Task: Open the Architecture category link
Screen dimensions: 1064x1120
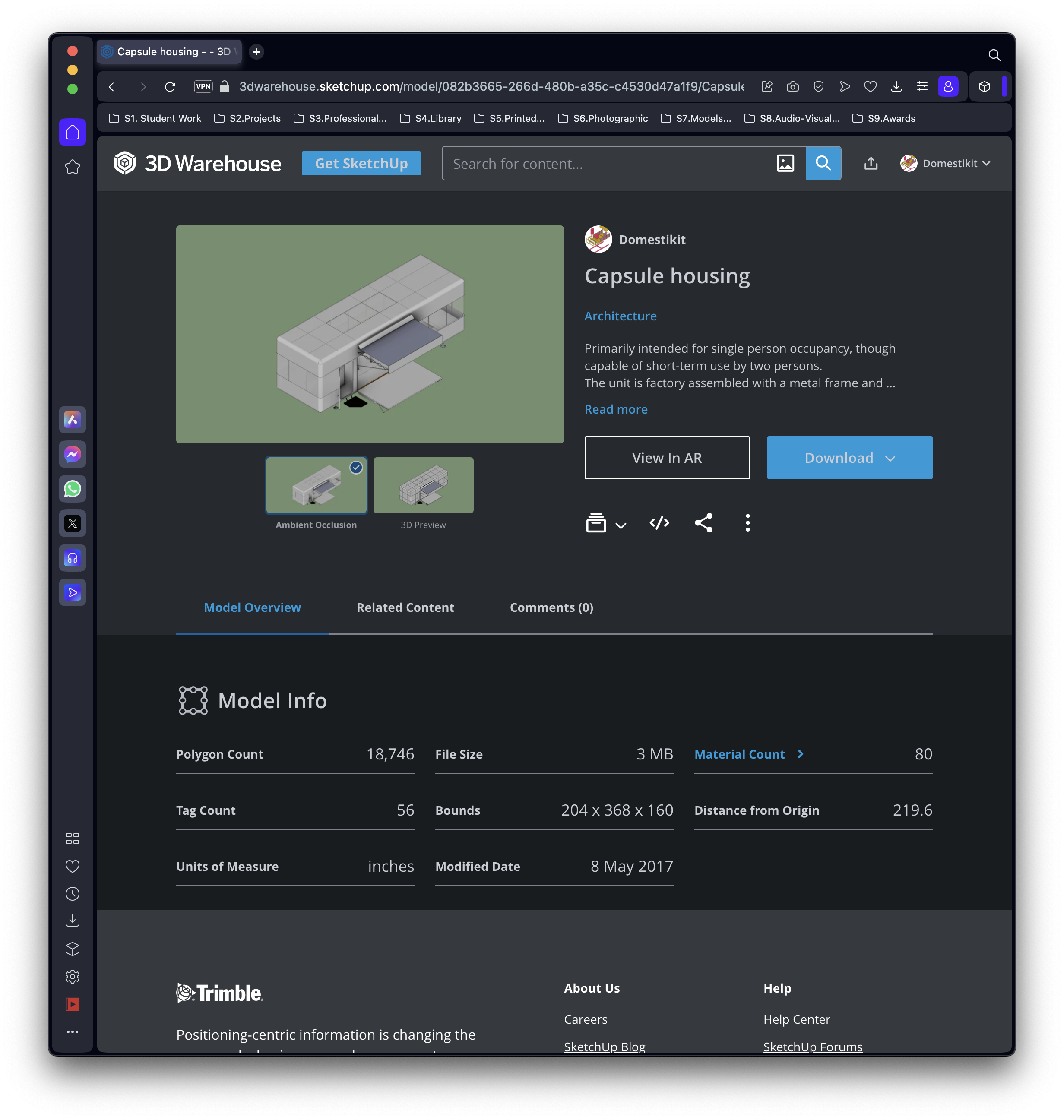Action: point(621,316)
